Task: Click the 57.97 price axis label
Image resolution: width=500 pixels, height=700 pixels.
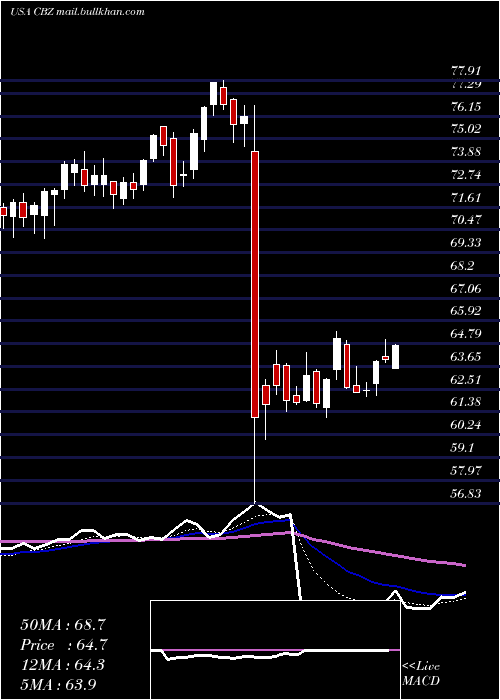Action: tap(466, 471)
